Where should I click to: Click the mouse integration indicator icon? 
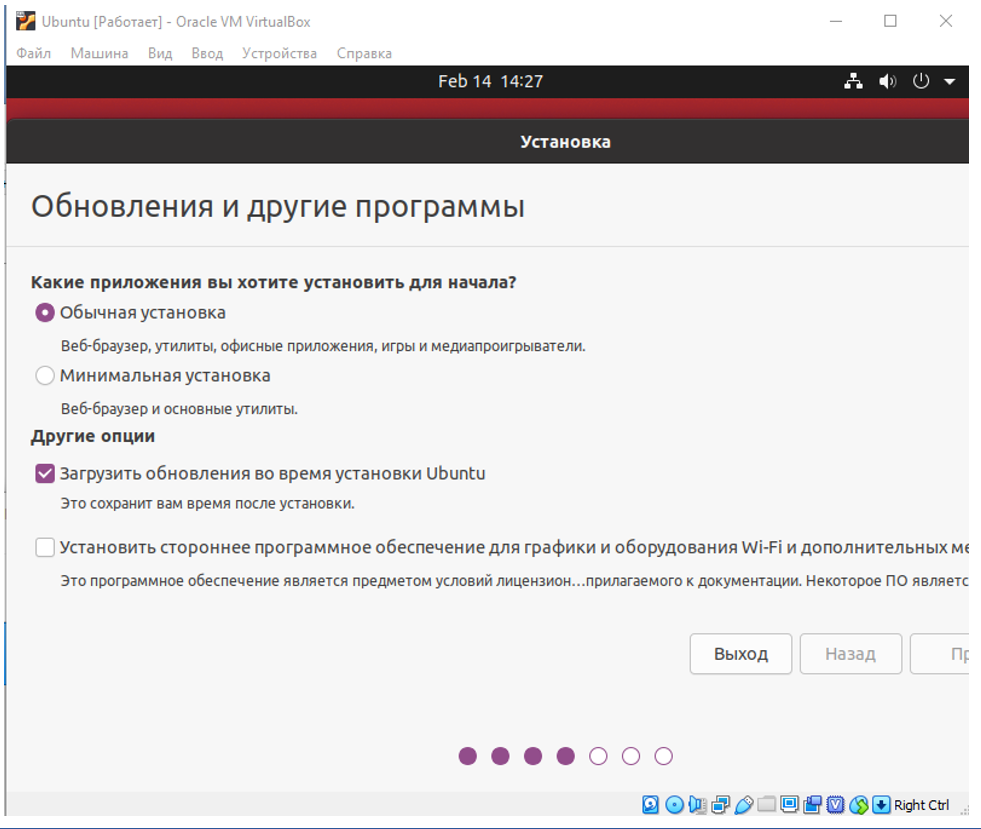tap(858, 805)
